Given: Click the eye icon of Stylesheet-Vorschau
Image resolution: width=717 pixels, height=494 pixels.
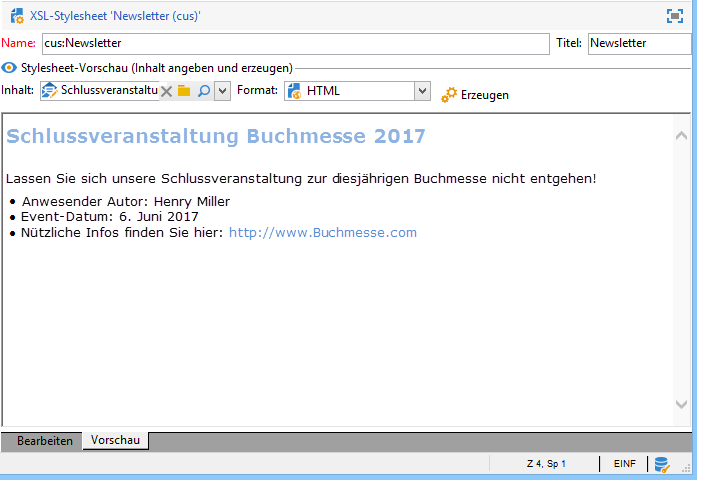Looking at the screenshot, I should (x=9, y=68).
